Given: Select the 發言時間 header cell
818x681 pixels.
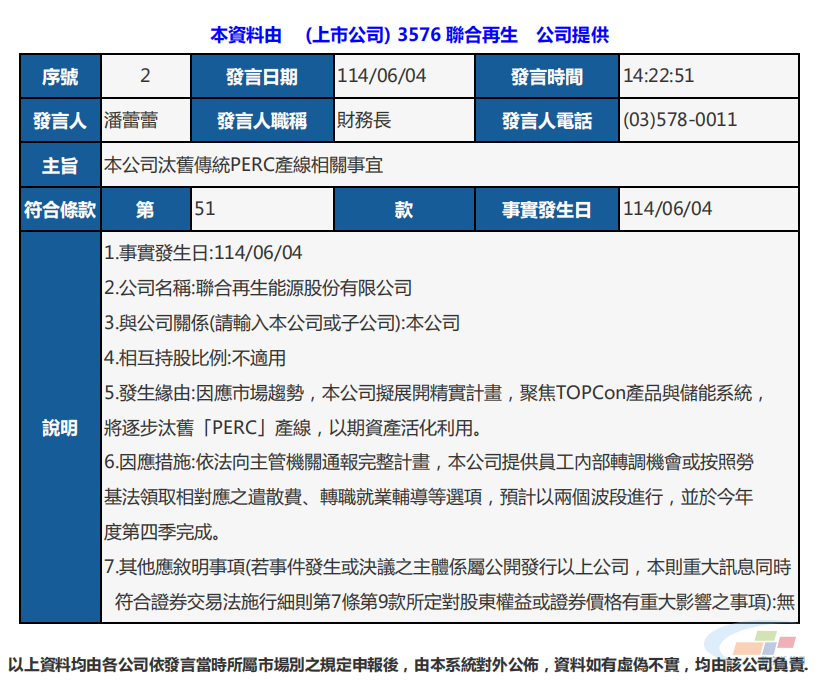Looking at the screenshot, I should [x=547, y=76].
